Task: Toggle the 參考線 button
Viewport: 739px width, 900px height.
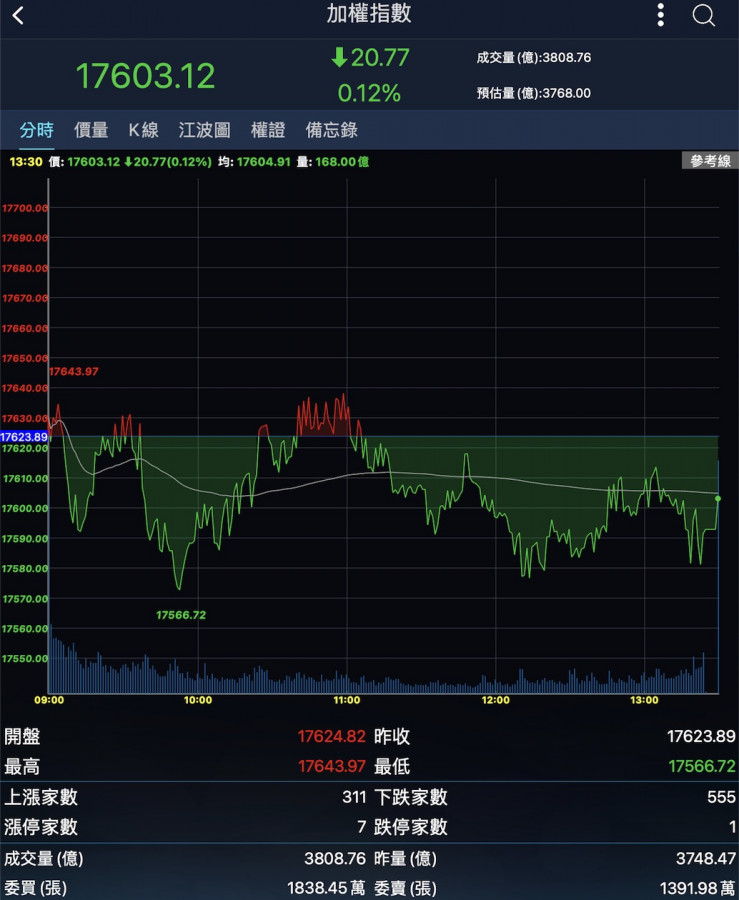Action: [x=710, y=161]
